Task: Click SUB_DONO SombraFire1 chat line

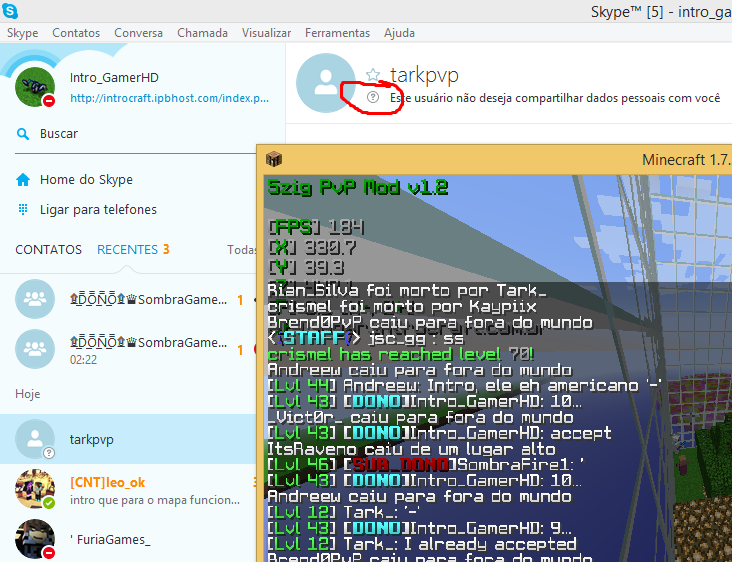Action: [x=425, y=464]
